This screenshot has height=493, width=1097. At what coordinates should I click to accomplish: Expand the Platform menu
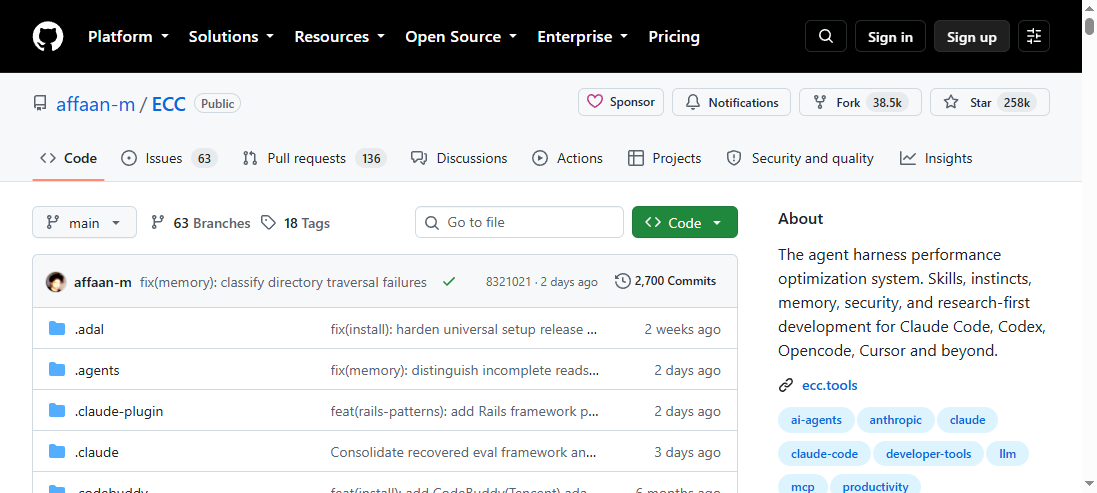pos(128,36)
